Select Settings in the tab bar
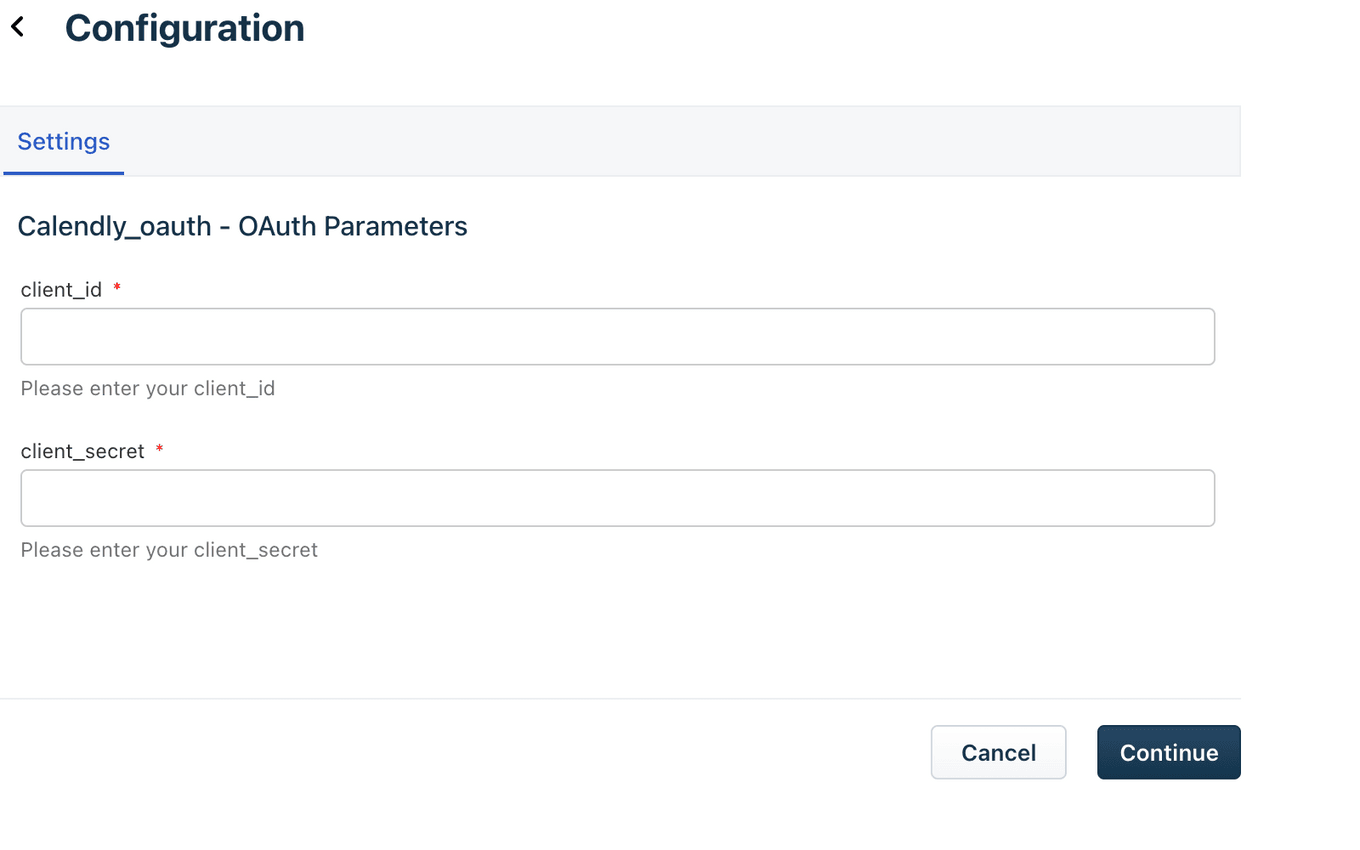 [63, 141]
